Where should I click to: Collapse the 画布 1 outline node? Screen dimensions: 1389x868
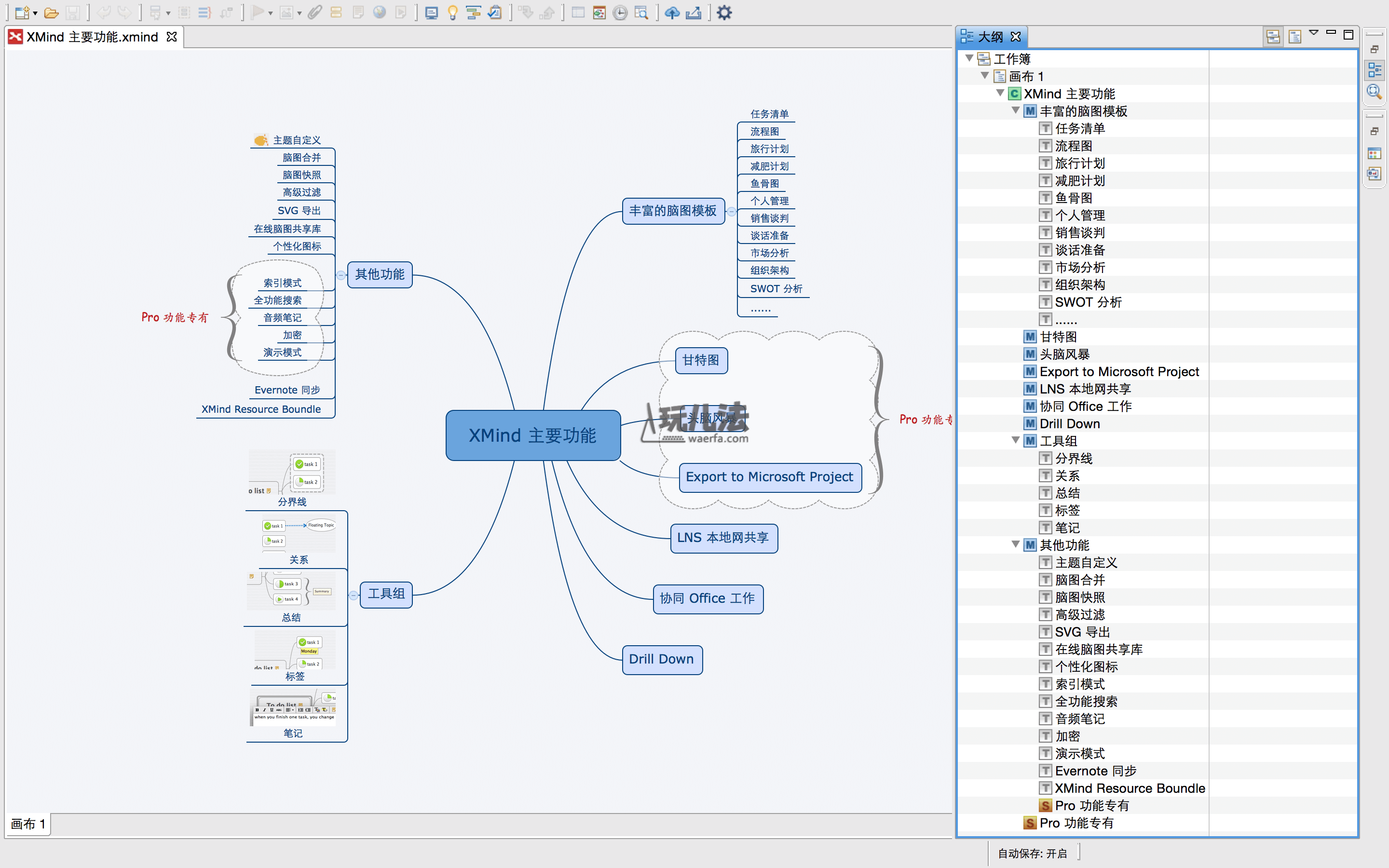tap(985, 75)
